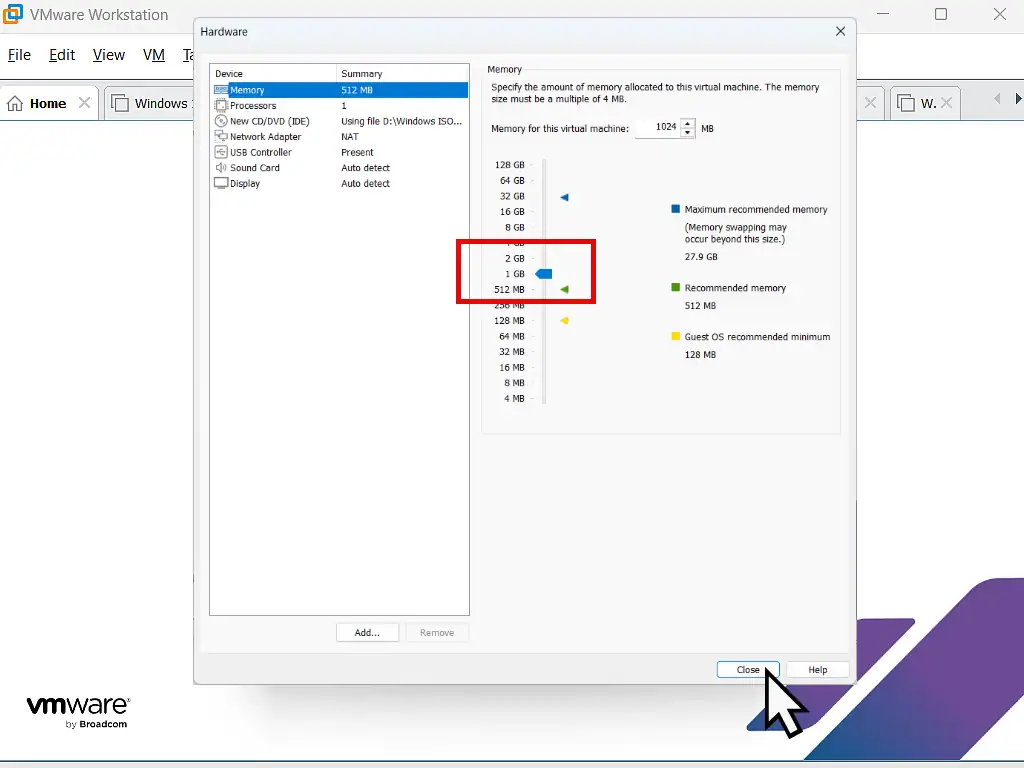Open the File menu
1024x768 pixels.
click(18, 55)
